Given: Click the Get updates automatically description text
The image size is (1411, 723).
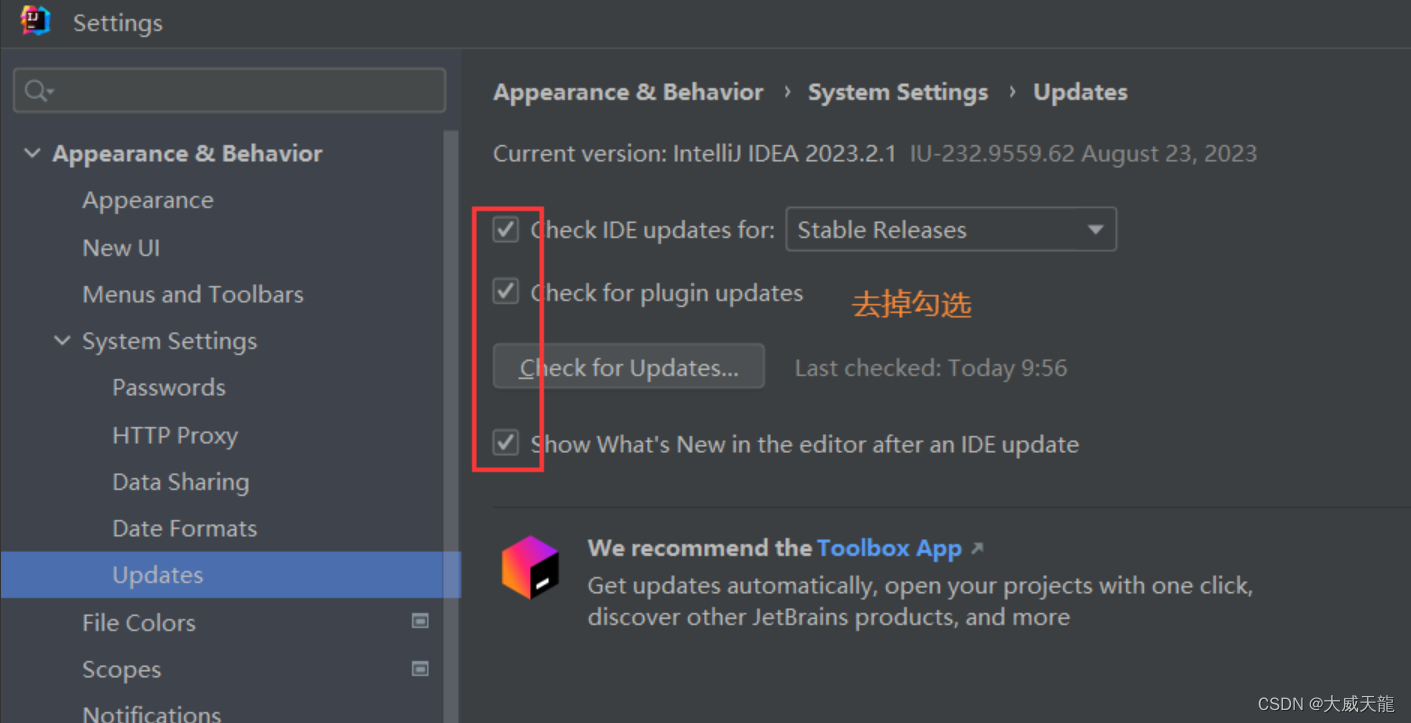Looking at the screenshot, I should pyautogui.click(x=920, y=601).
